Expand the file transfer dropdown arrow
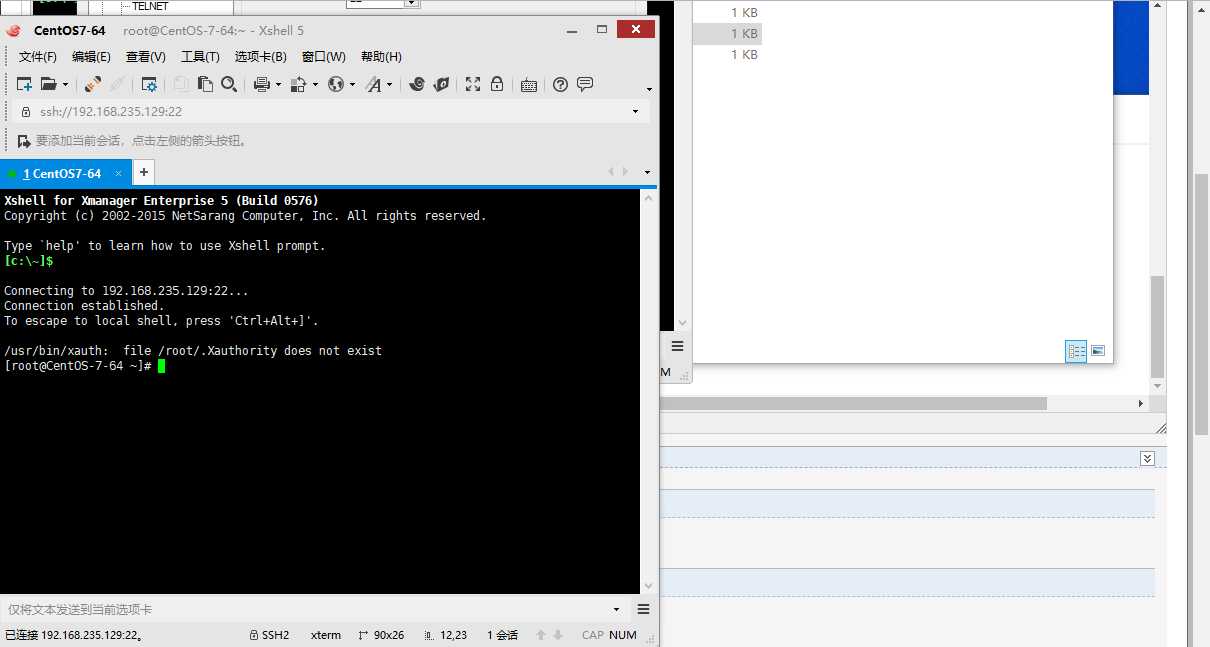Screen dimensions: 1210x647 click(x=315, y=85)
